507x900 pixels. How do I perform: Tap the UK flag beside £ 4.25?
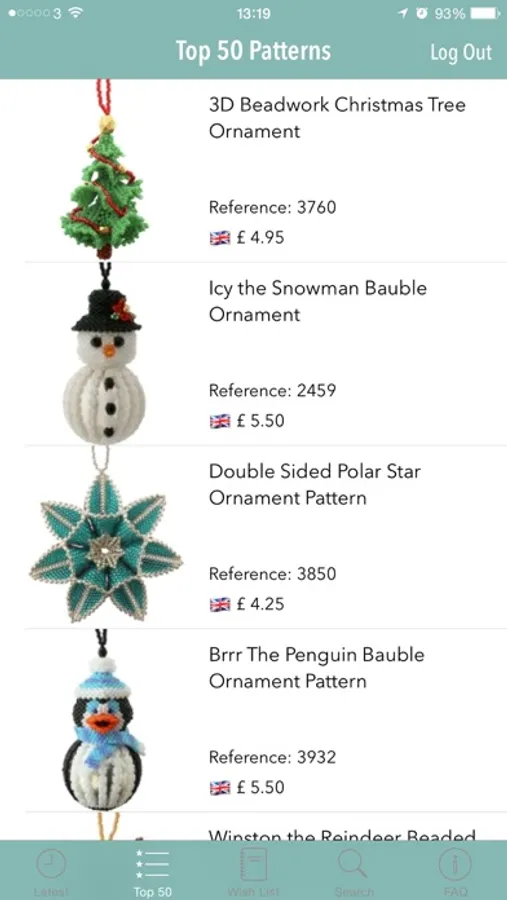[x=219, y=604]
